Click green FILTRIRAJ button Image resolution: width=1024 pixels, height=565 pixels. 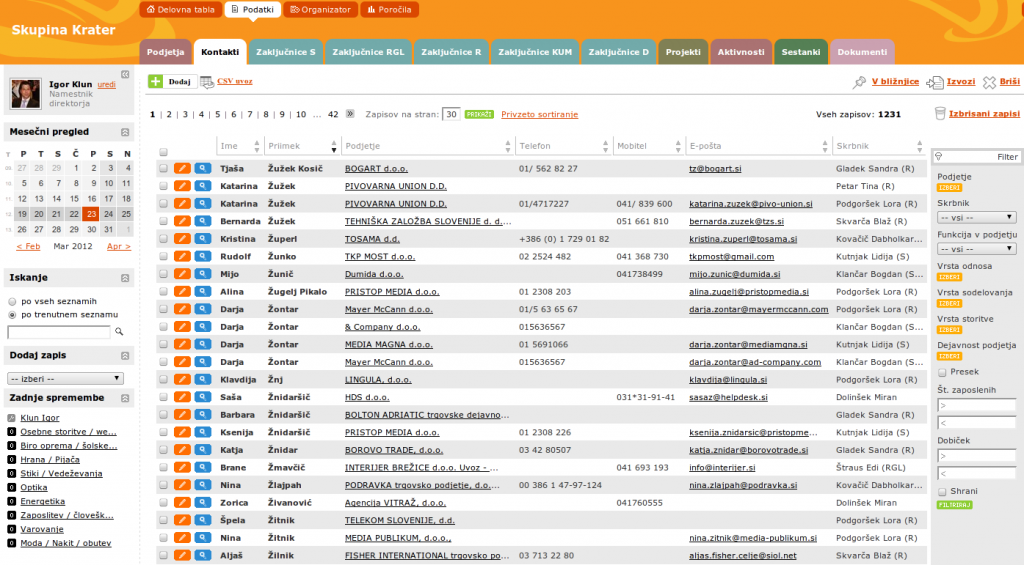(955, 505)
